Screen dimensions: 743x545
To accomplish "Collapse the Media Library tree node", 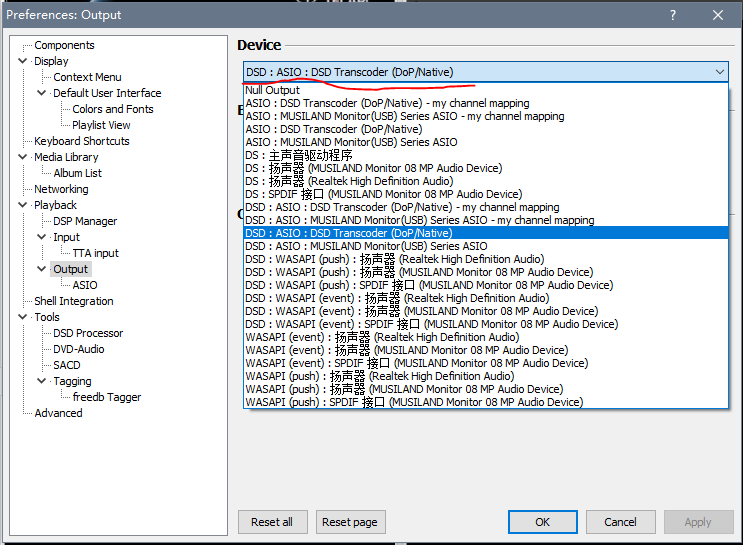I will tap(22, 156).
